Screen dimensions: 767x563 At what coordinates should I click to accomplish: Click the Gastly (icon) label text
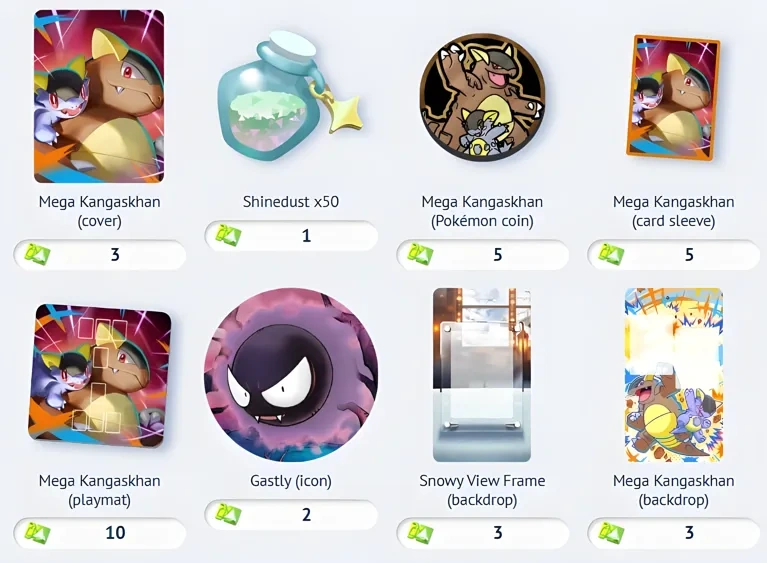coord(291,481)
